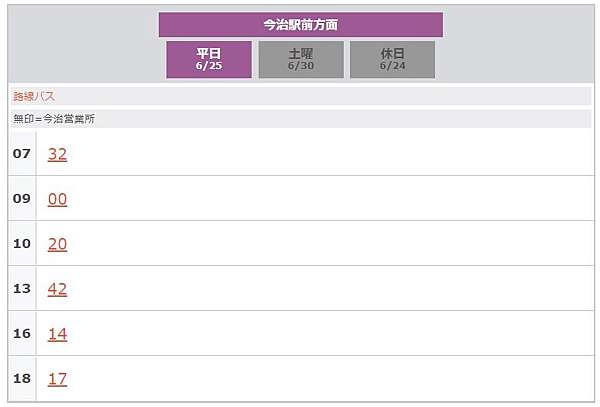This screenshot has height=407, width=600.
Task: Click the 16 hour cell
Action: (x=22, y=333)
